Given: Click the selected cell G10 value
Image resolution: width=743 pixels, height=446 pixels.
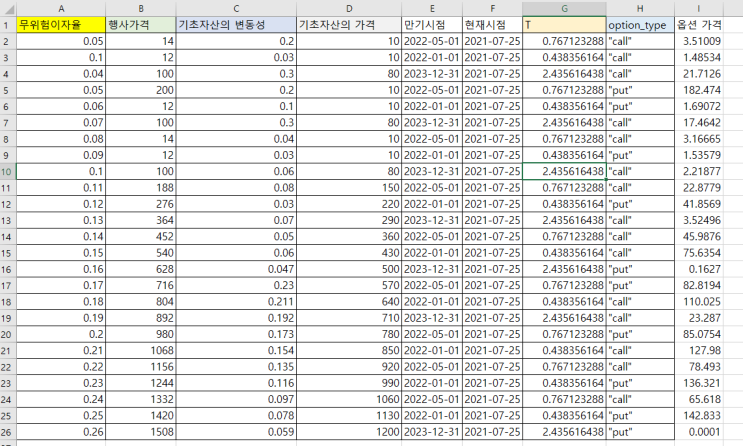Looking at the screenshot, I should 564,172.
